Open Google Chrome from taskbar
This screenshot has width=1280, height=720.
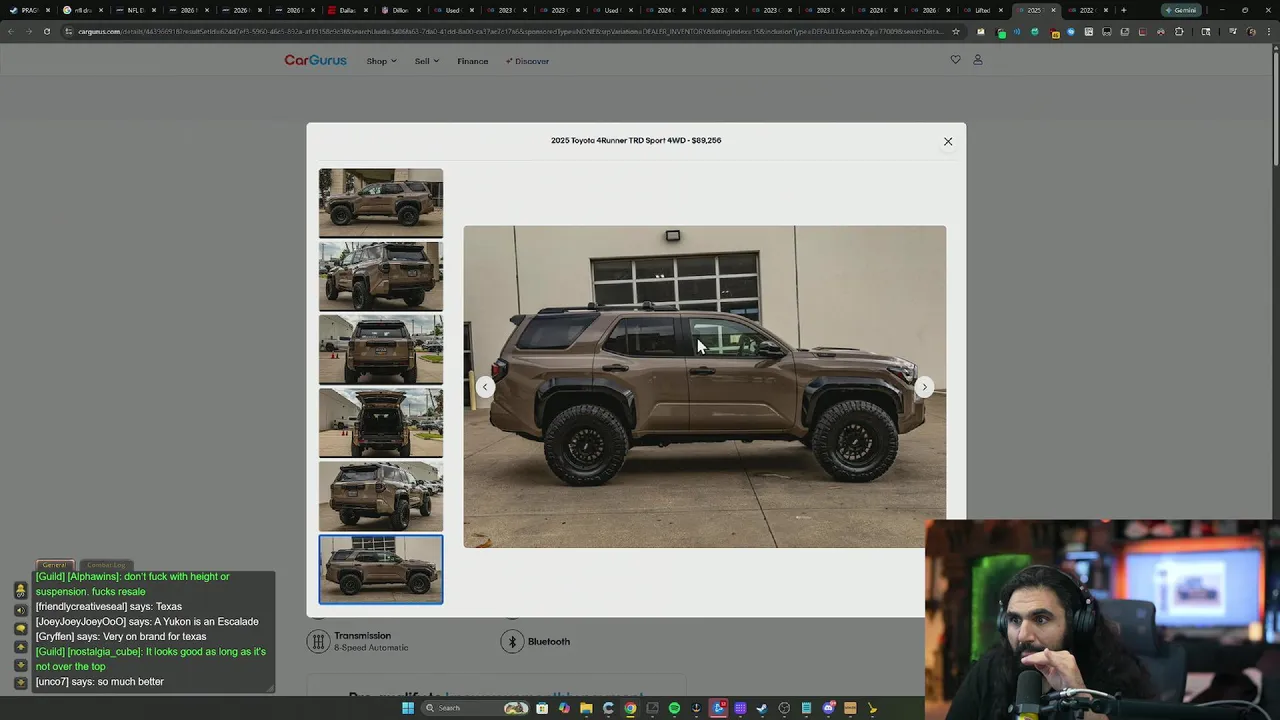[630, 708]
